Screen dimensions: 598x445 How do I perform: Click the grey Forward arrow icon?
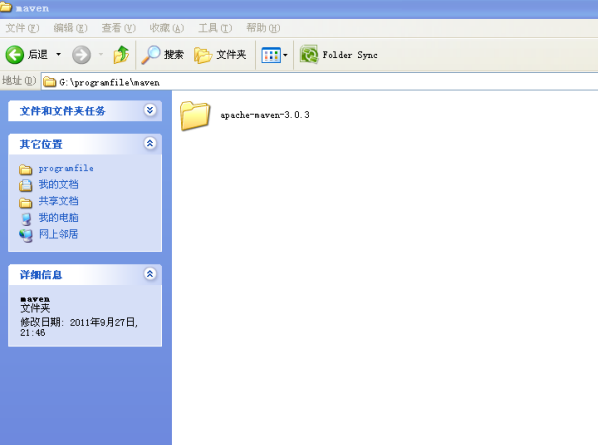click(81, 55)
